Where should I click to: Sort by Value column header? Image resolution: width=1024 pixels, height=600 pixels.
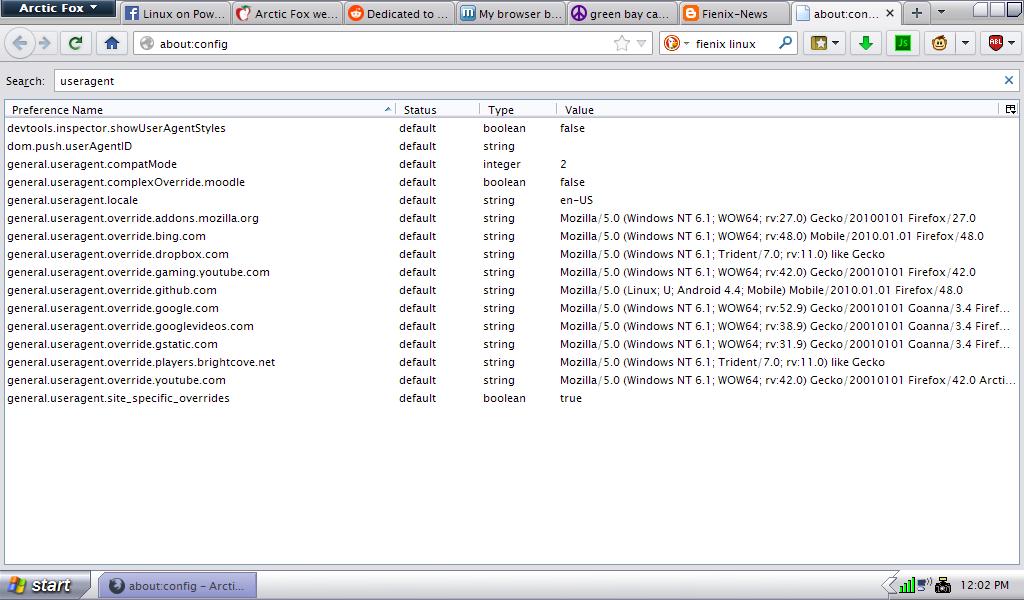click(x=777, y=110)
